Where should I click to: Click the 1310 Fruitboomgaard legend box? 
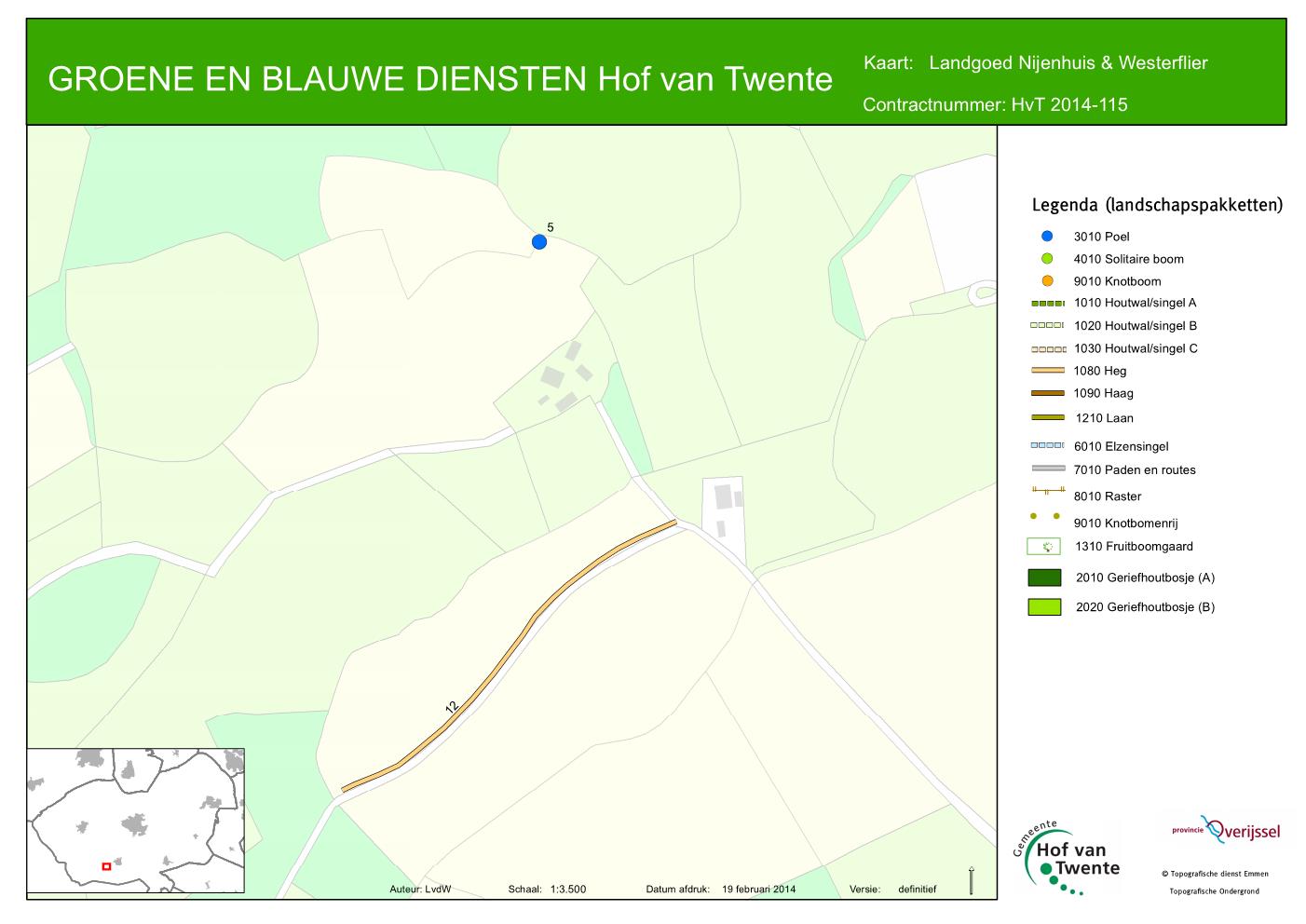[x=1044, y=547]
